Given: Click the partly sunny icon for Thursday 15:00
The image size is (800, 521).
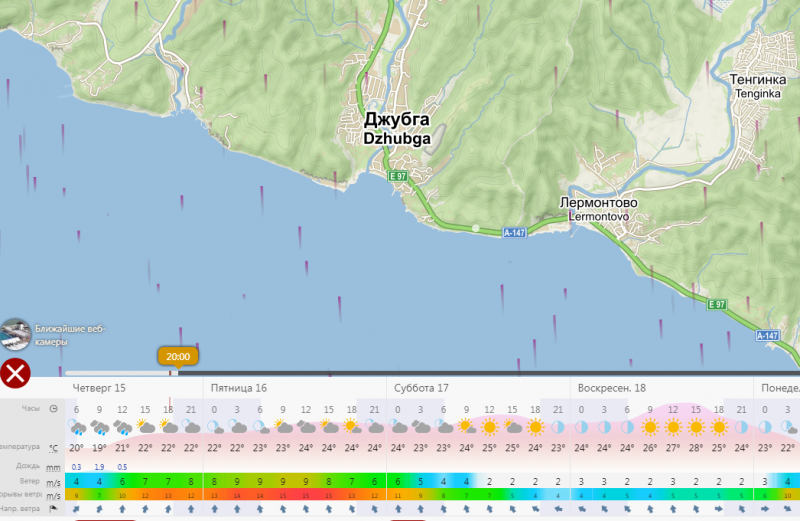Looking at the screenshot, I should tap(145, 428).
